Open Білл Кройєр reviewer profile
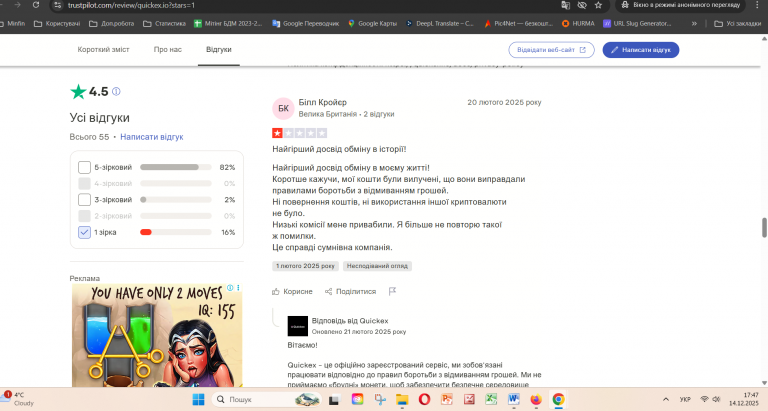Viewport: 768px width, 411px height. [323, 102]
